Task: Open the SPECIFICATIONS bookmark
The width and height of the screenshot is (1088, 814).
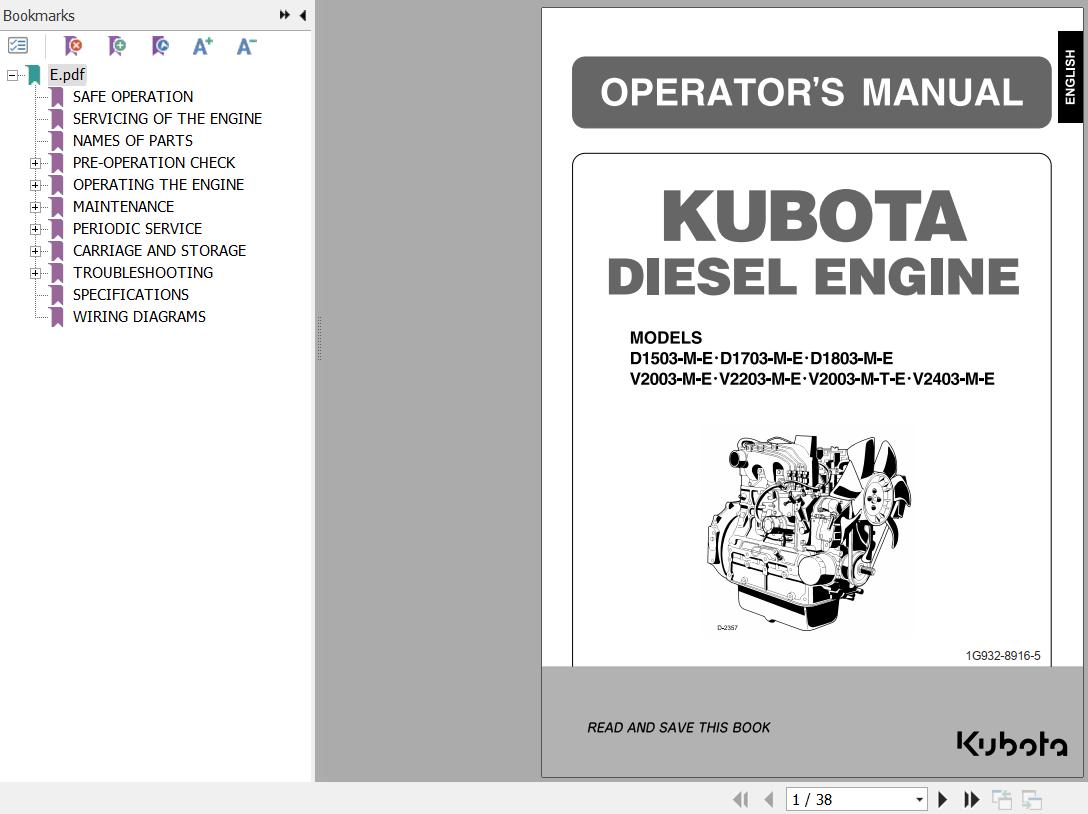Action: (131, 295)
